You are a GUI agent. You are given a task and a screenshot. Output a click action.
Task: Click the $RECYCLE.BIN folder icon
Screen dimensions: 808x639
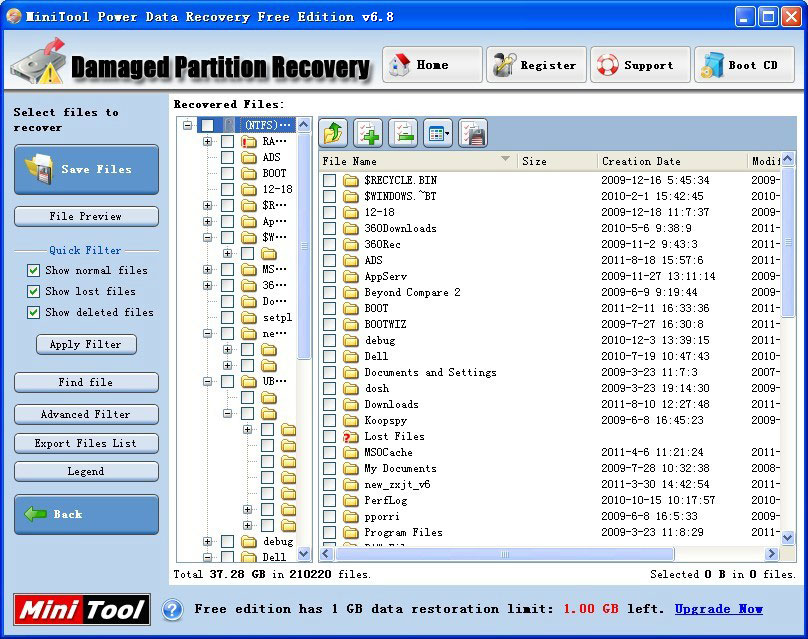[351, 180]
